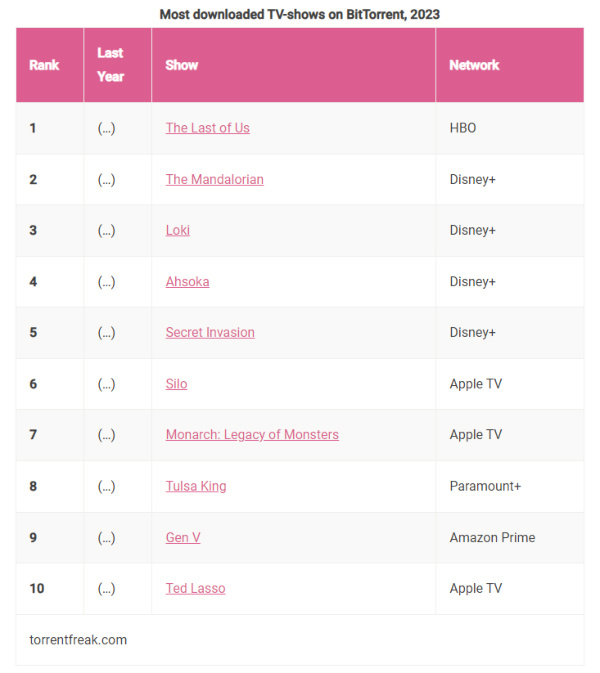Open the Silo show link
The width and height of the screenshot is (600, 673).
[x=176, y=384]
